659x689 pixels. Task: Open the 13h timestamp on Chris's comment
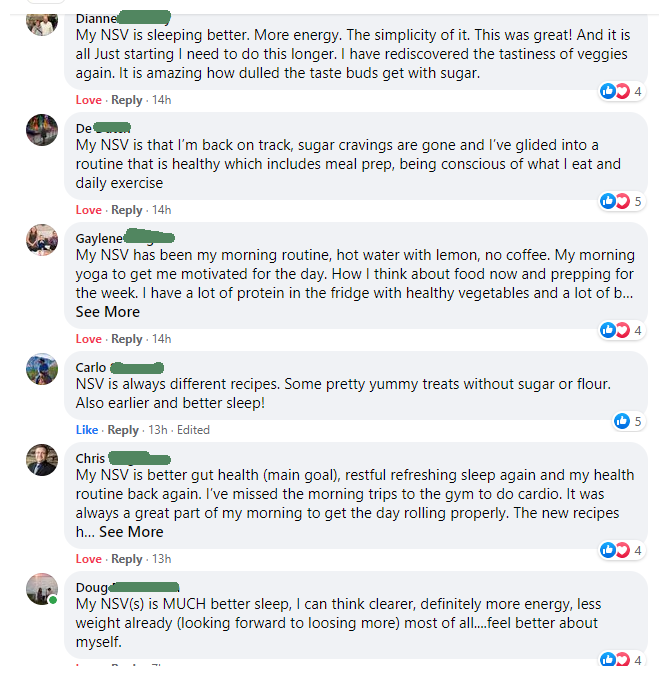point(162,559)
